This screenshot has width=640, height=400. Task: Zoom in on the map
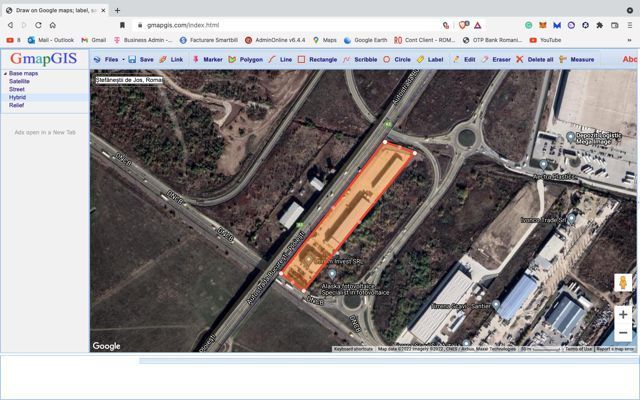point(623,315)
